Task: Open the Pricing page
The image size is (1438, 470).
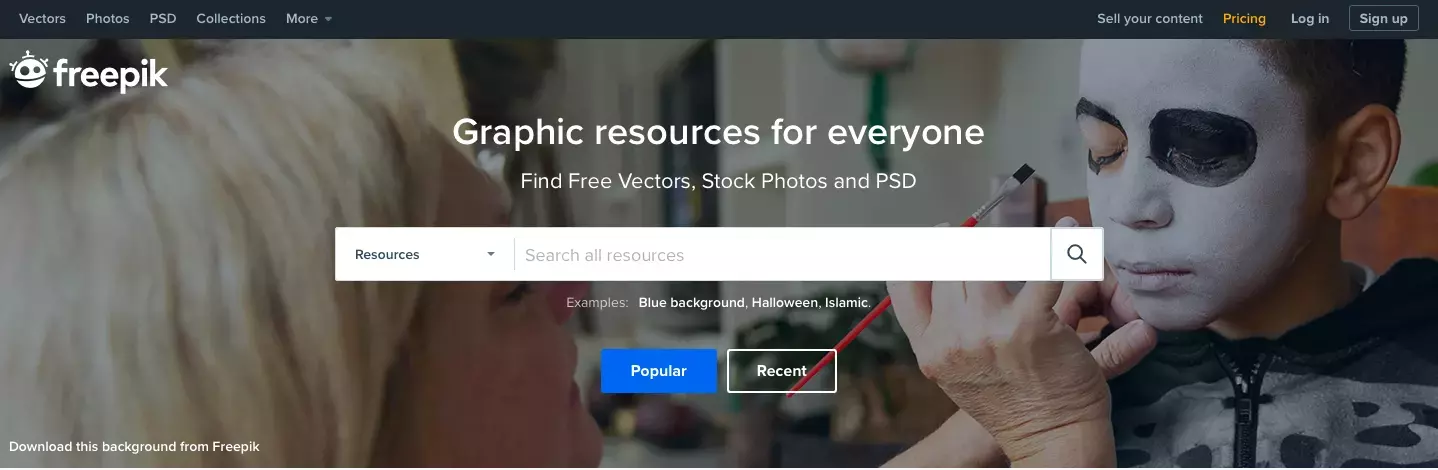Action: pyautogui.click(x=1244, y=18)
